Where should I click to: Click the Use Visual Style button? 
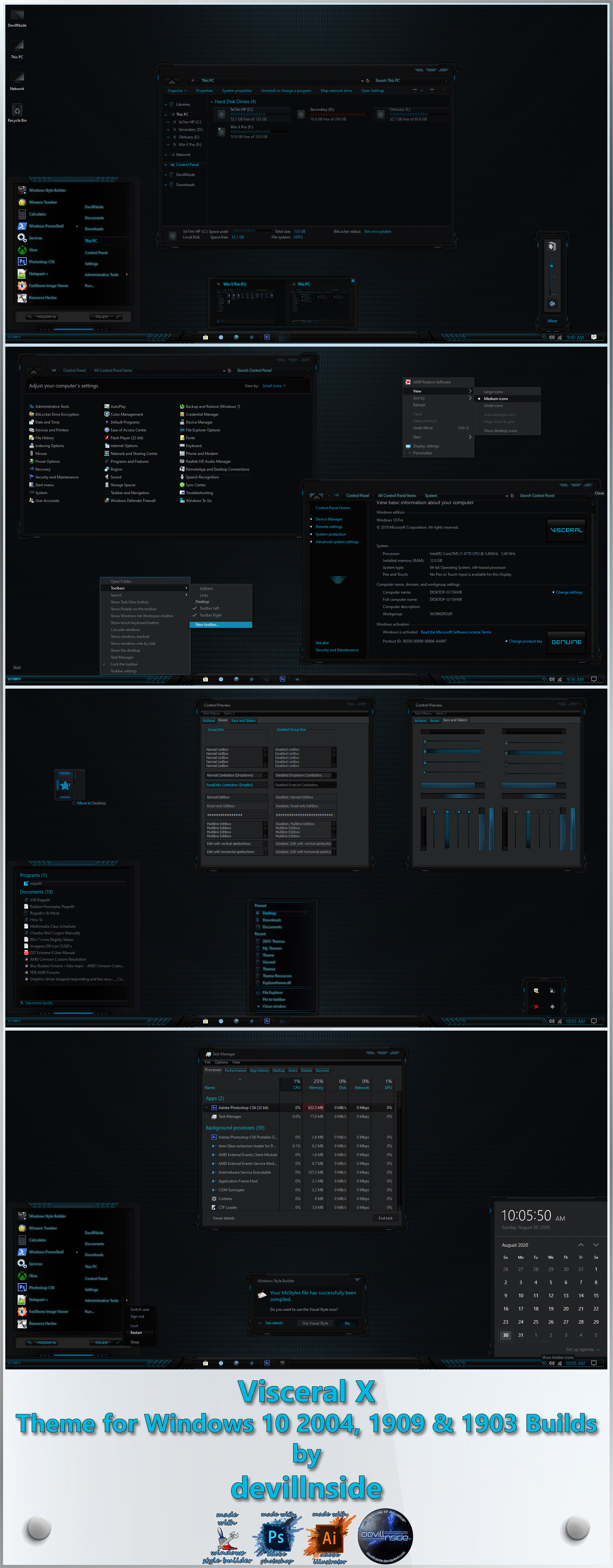(315, 1323)
